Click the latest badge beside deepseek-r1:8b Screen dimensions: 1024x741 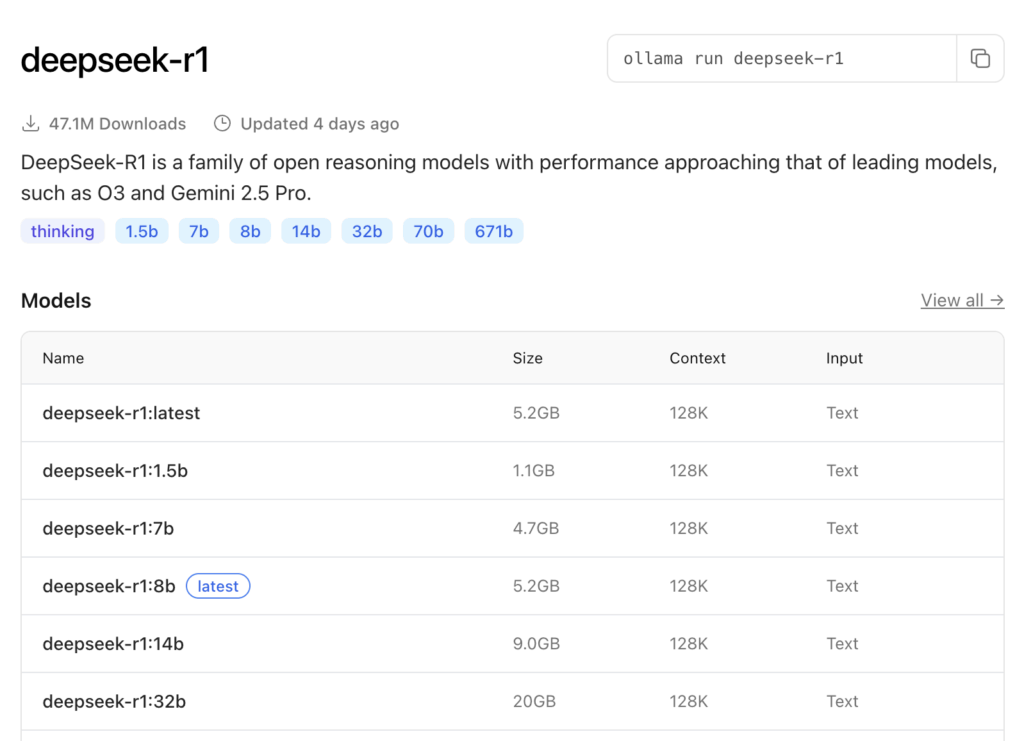tap(218, 586)
